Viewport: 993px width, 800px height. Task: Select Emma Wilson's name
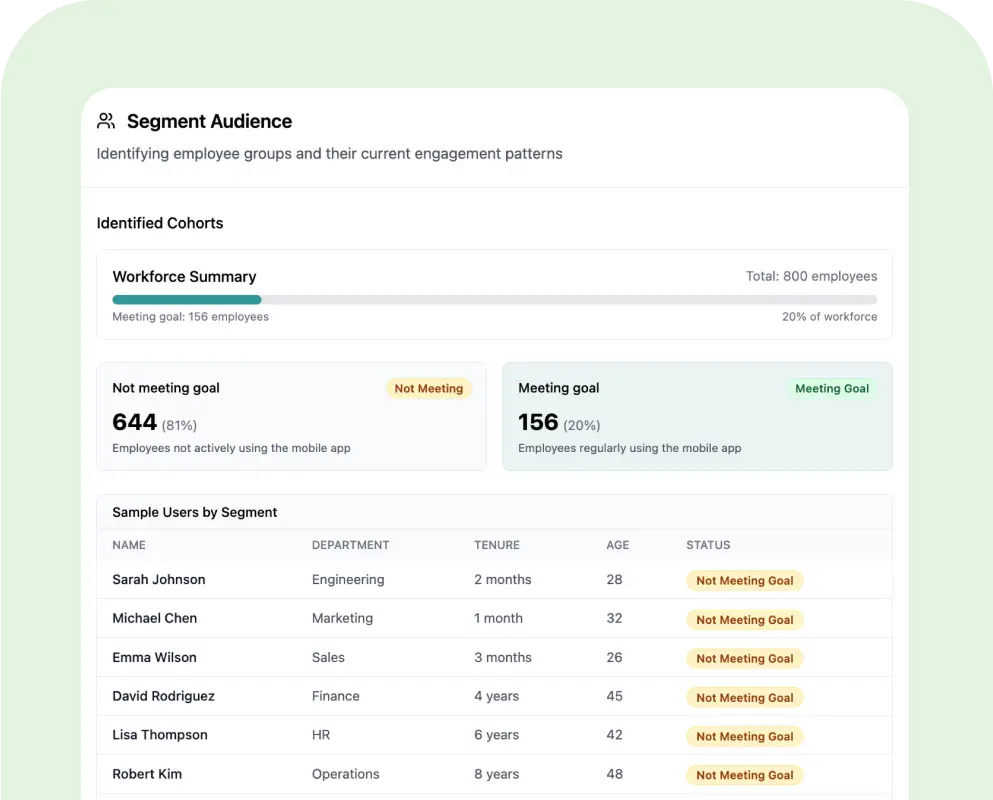[x=155, y=657]
